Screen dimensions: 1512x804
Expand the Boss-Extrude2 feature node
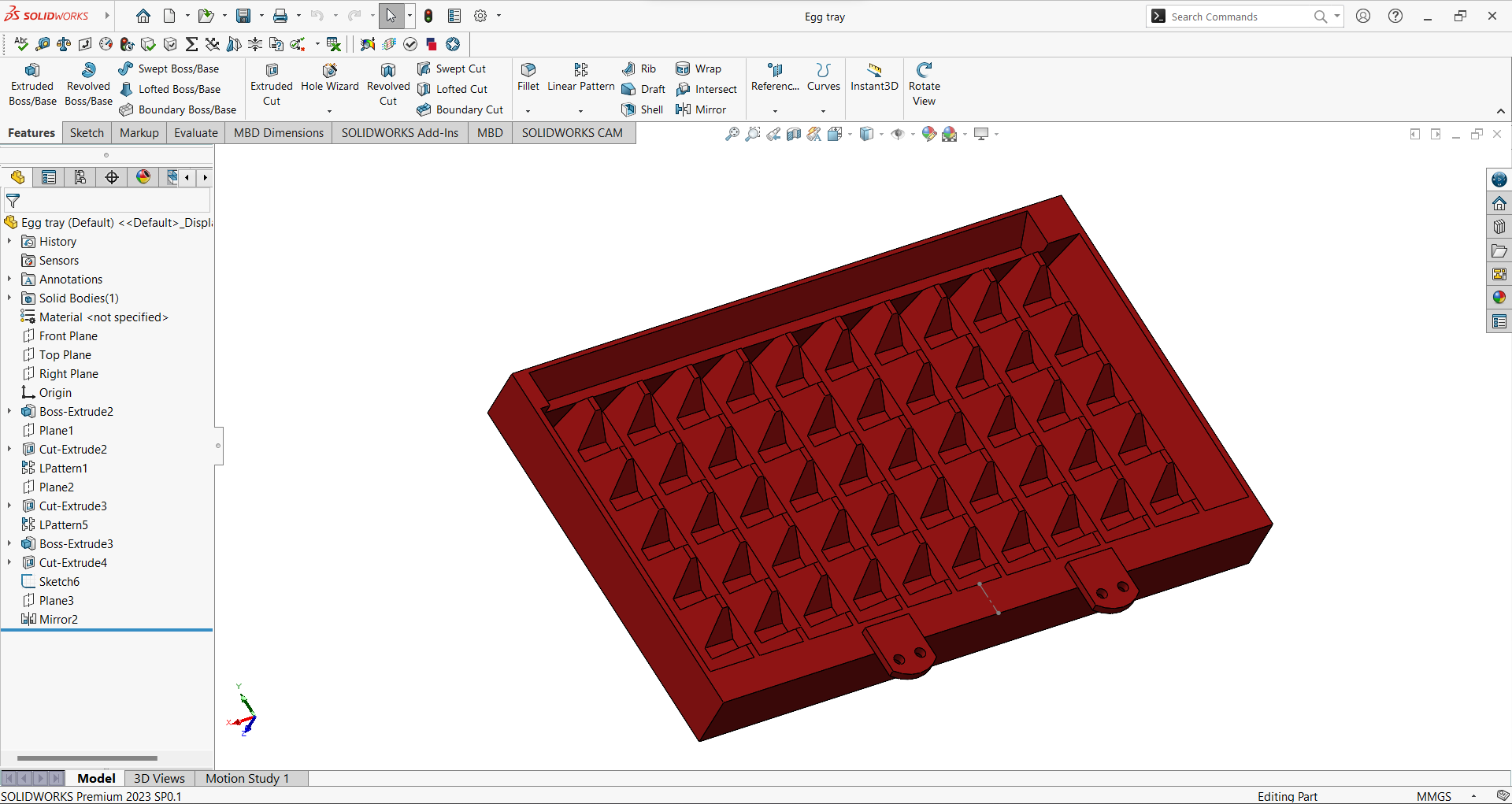coord(9,411)
